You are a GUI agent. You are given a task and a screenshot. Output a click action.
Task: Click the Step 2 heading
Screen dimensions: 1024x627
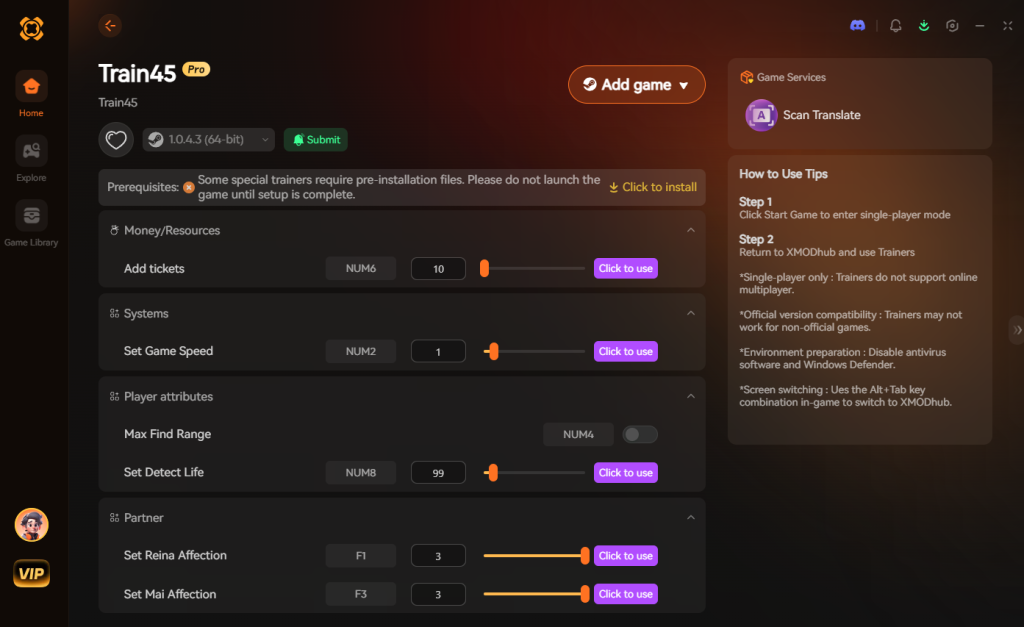tap(756, 240)
